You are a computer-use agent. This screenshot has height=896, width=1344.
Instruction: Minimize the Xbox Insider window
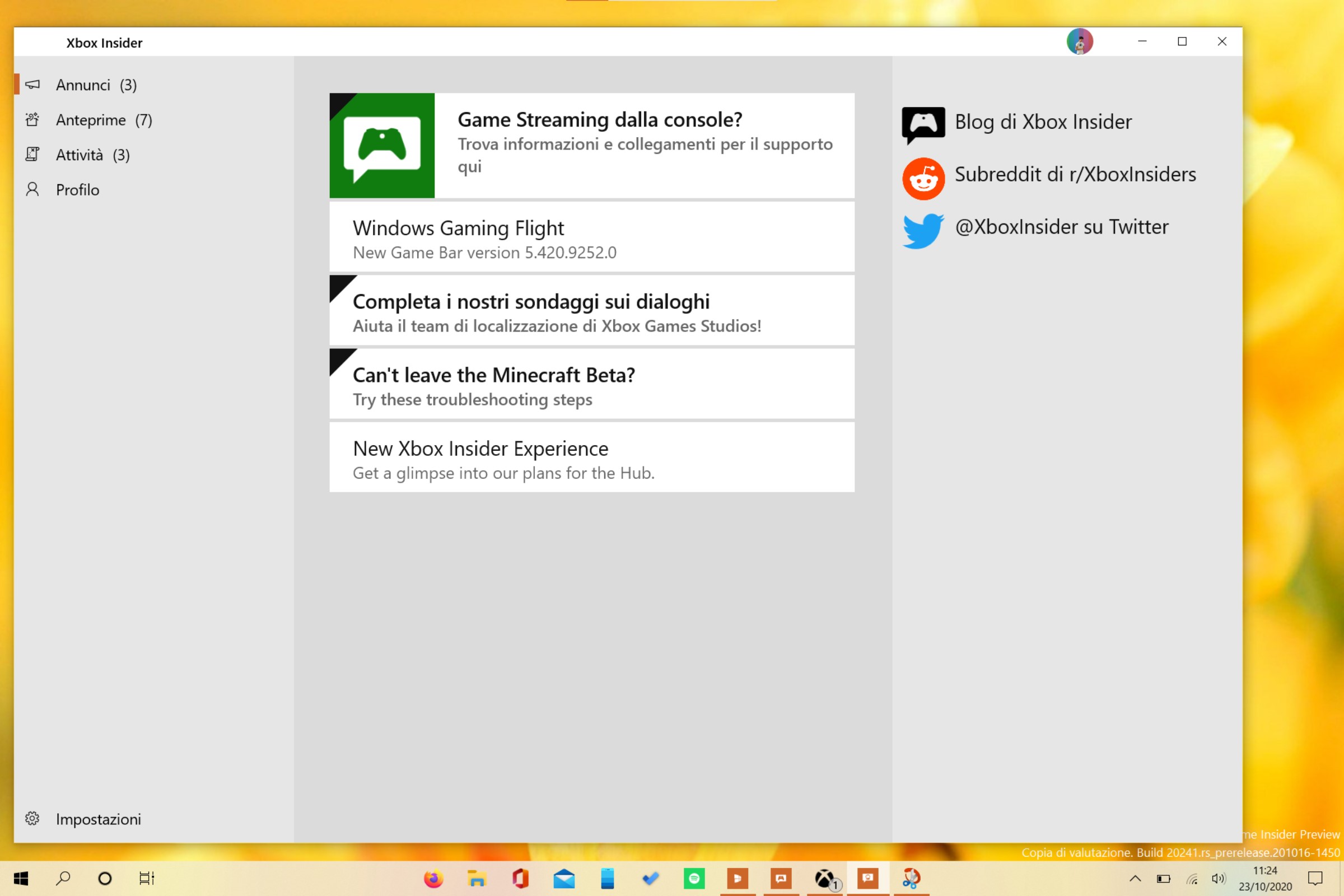(1142, 41)
